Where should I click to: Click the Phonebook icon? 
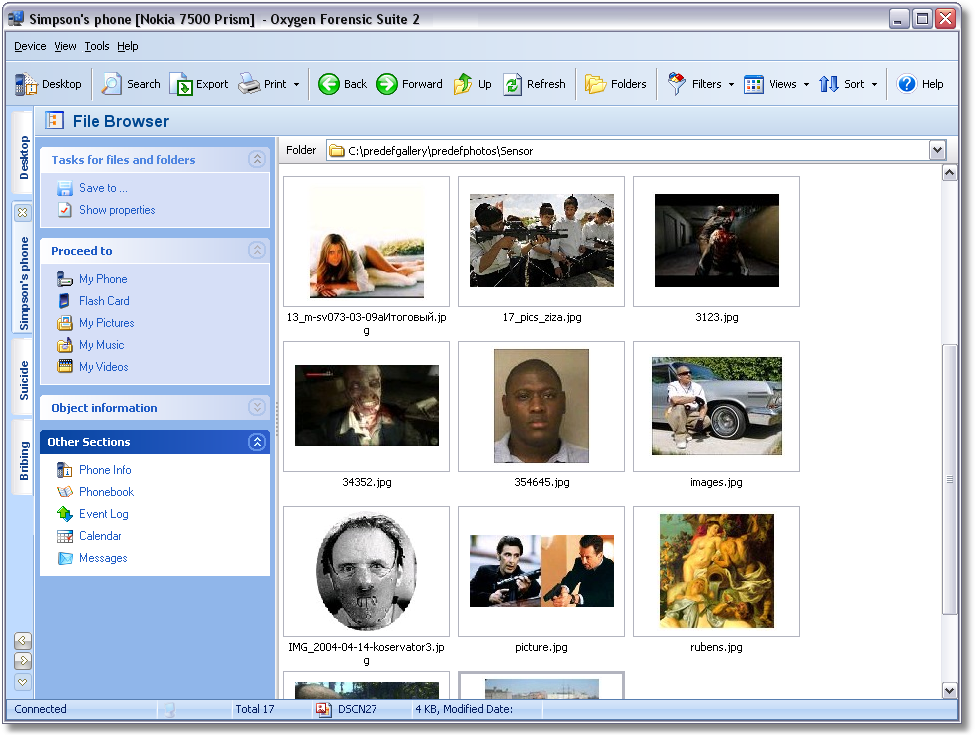pyautogui.click(x=65, y=492)
